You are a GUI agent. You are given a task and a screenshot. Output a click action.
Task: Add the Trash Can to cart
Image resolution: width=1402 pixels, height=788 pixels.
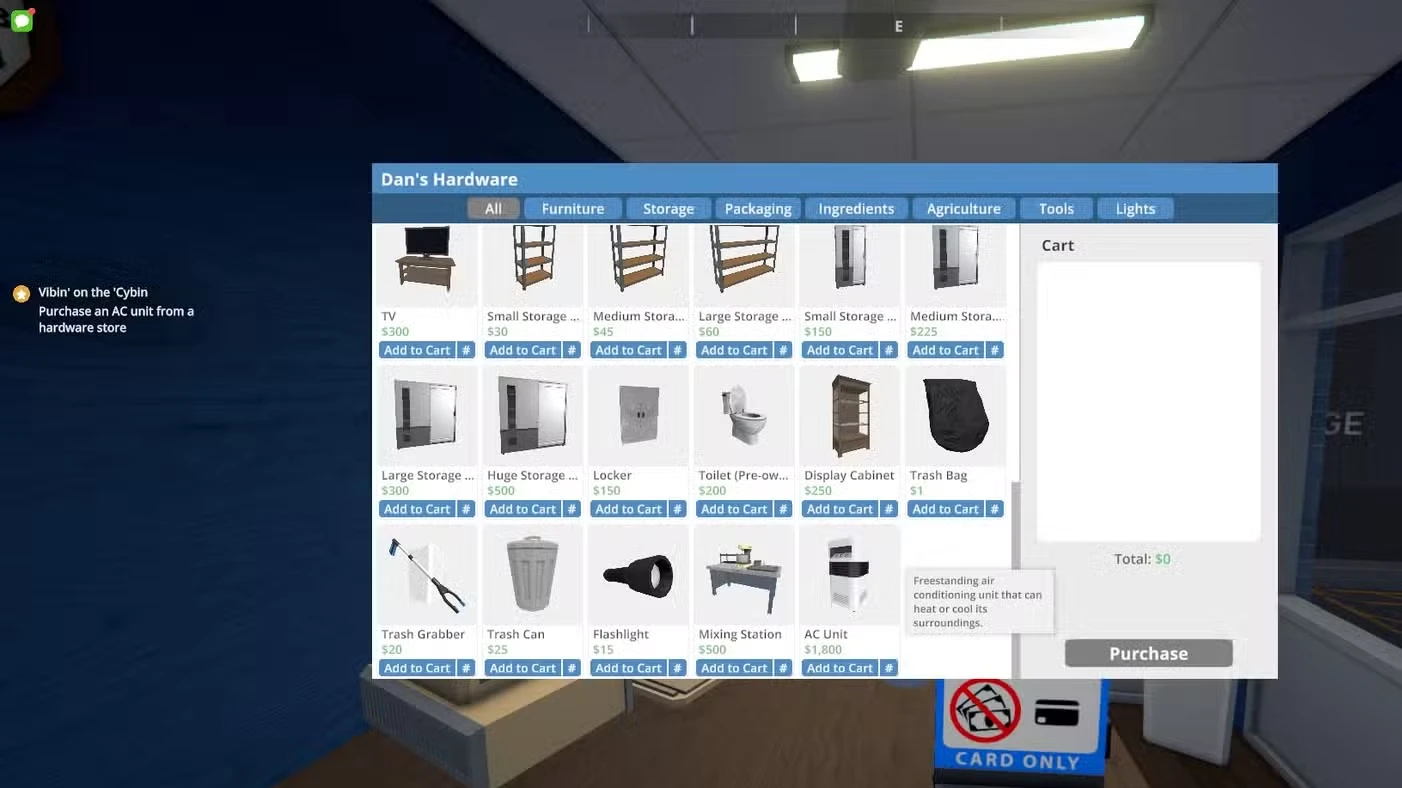[523, 668]
